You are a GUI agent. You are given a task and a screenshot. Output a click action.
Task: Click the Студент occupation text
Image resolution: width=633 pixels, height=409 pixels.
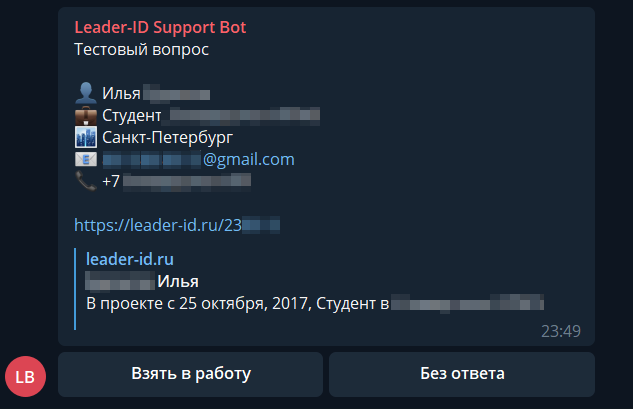pos(132,115)
